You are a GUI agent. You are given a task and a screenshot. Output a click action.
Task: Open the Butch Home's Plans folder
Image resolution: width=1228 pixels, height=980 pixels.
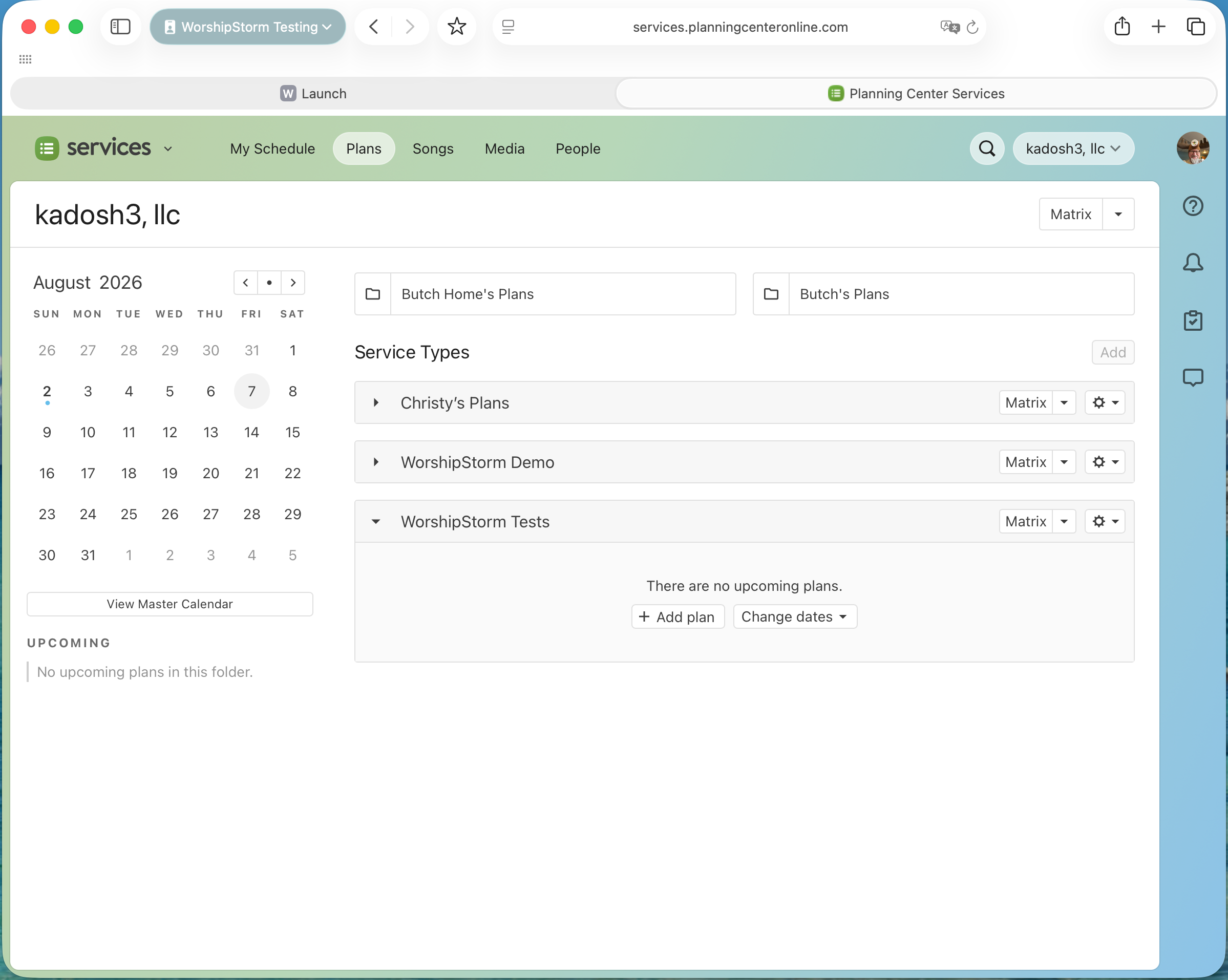pos(545,294)
